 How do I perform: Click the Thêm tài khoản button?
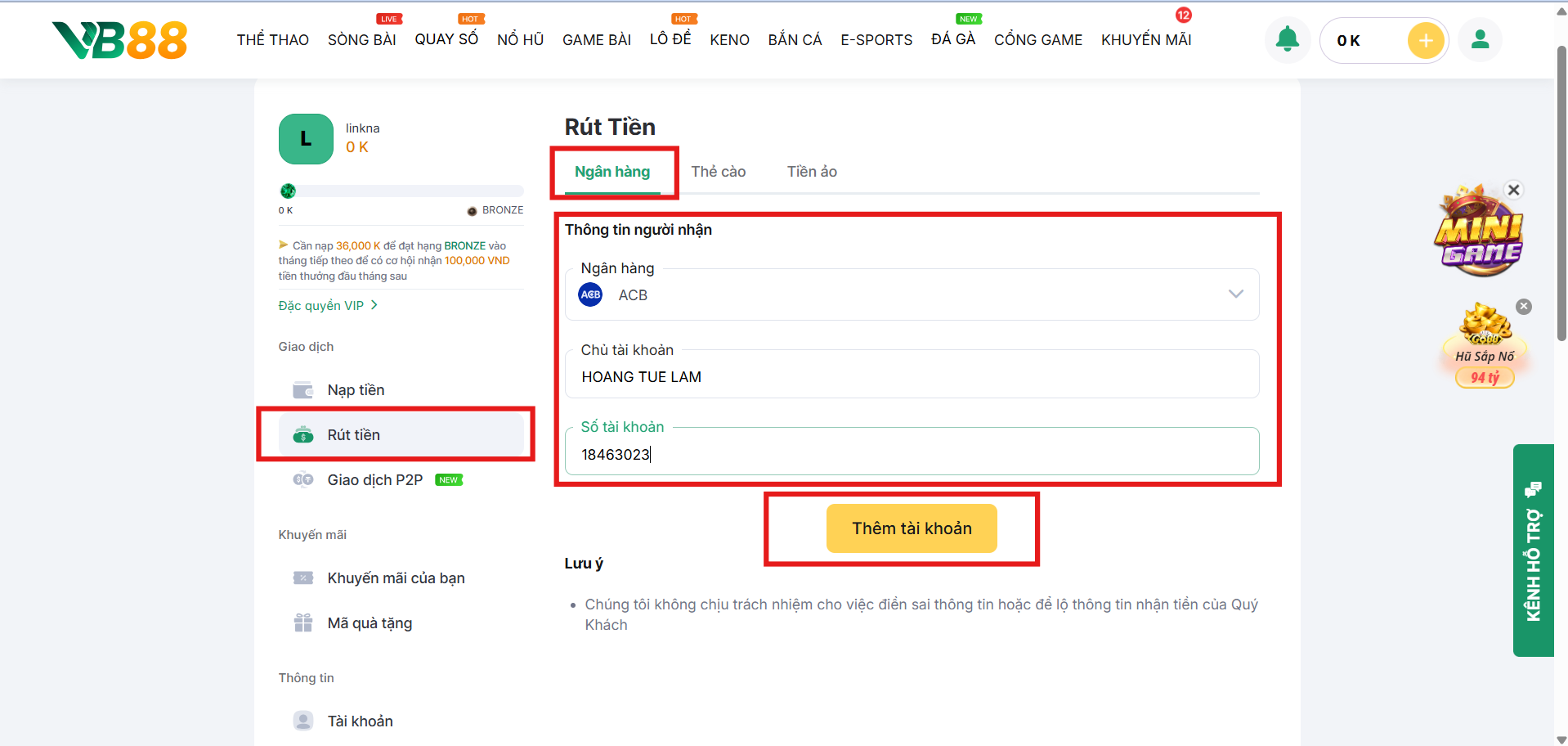[x=912, y=528]
